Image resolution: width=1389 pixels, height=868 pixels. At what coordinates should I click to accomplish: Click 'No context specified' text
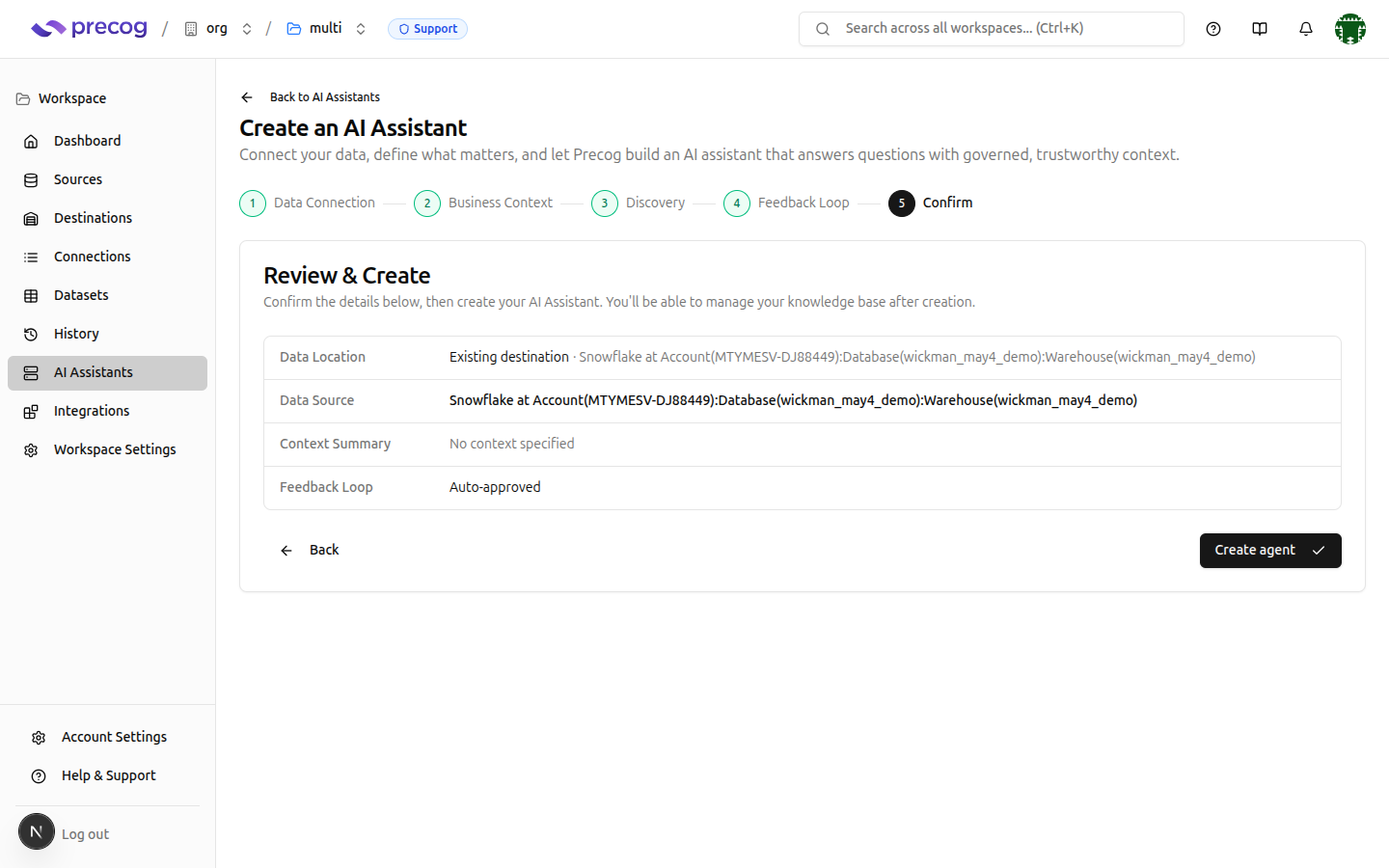pyautogui.click(x=512, y=444)
